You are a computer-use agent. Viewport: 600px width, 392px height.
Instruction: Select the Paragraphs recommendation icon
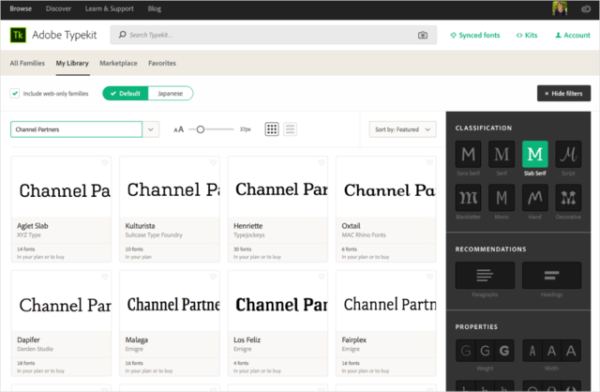484,275
